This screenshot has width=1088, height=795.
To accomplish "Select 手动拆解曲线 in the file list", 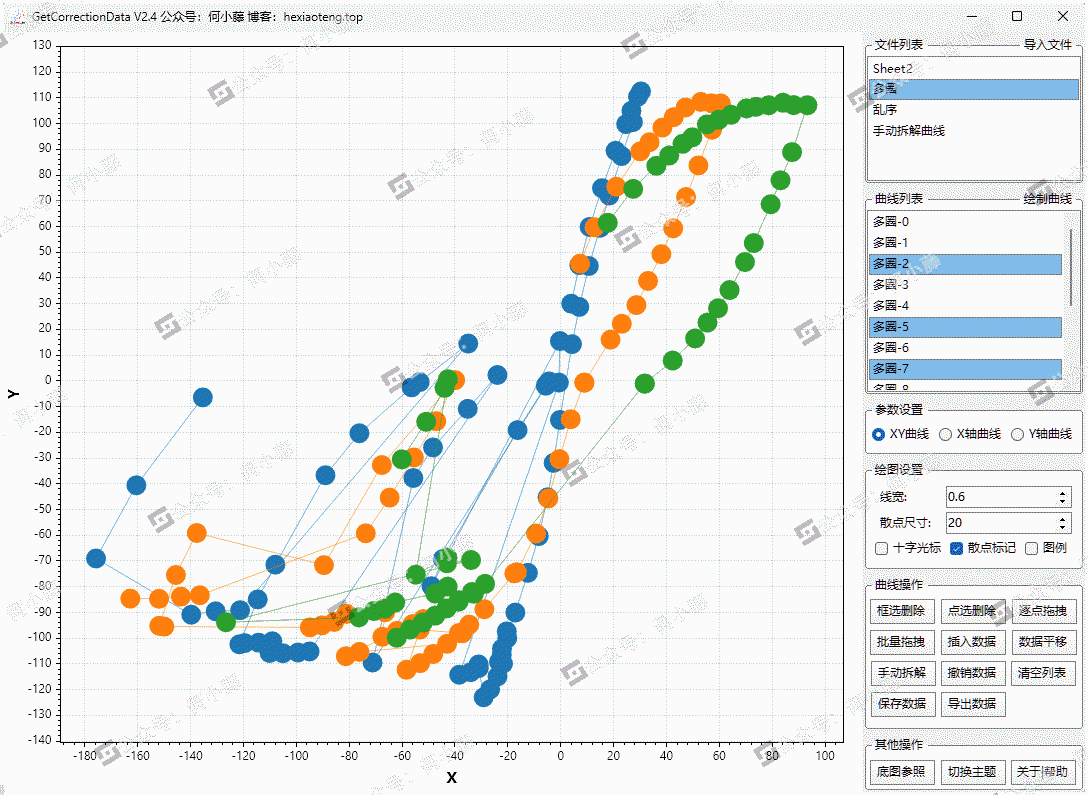I will [908, 130].
